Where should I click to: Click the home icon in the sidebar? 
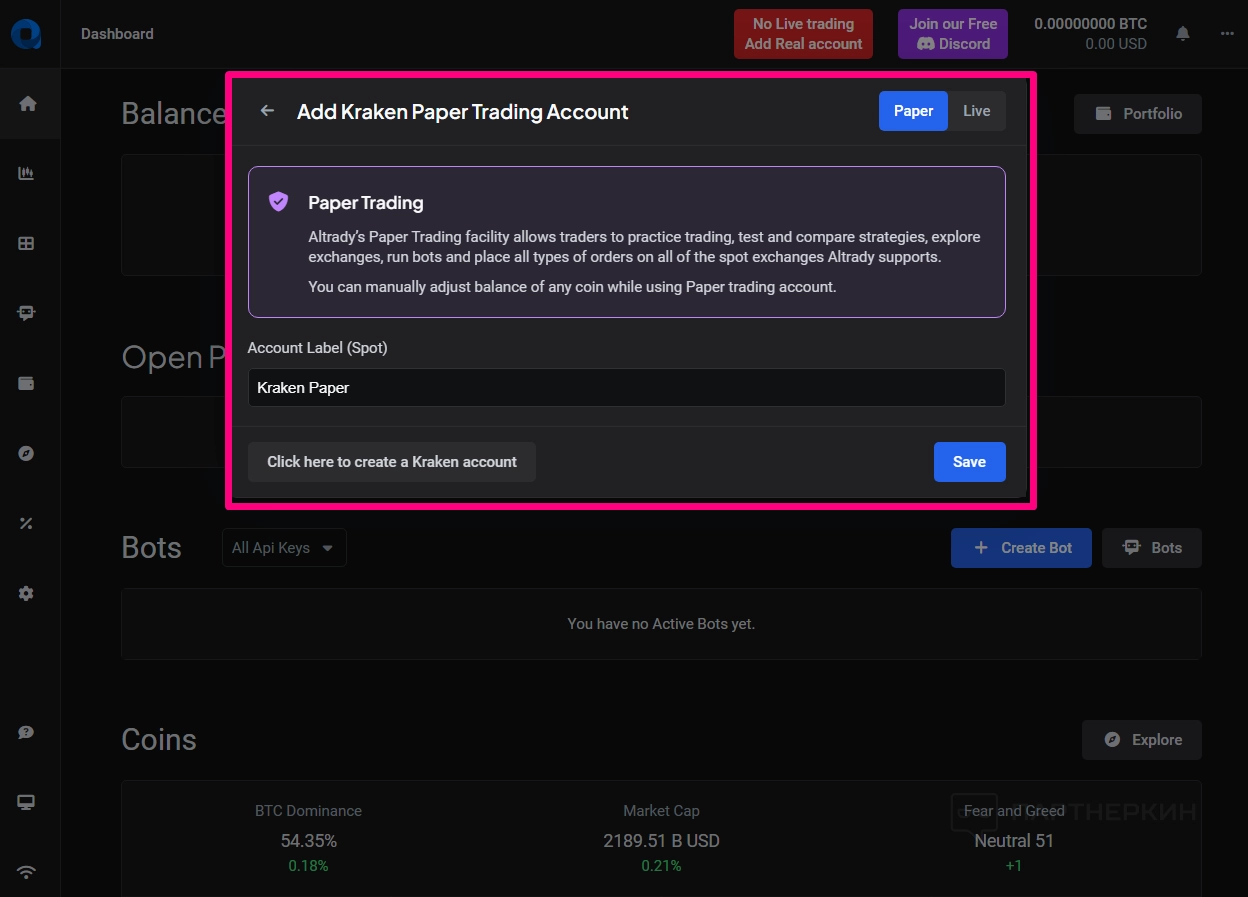[27, 104]
